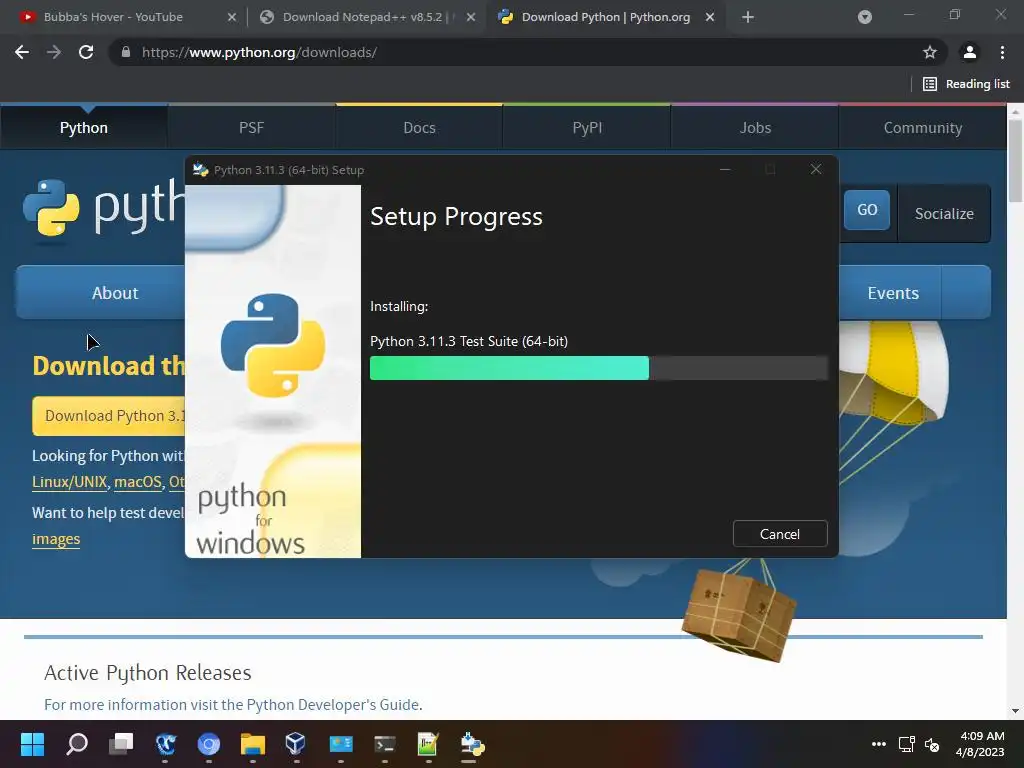This screenshot has height=768, width=1024.
Task: Open the blue window taskbar app
Action: [x=341, y=744]
